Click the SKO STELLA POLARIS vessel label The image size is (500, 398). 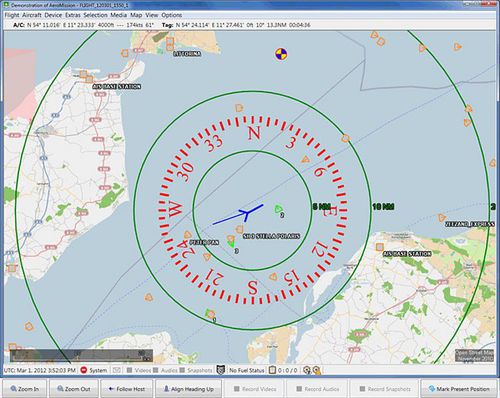pos(271,236)
